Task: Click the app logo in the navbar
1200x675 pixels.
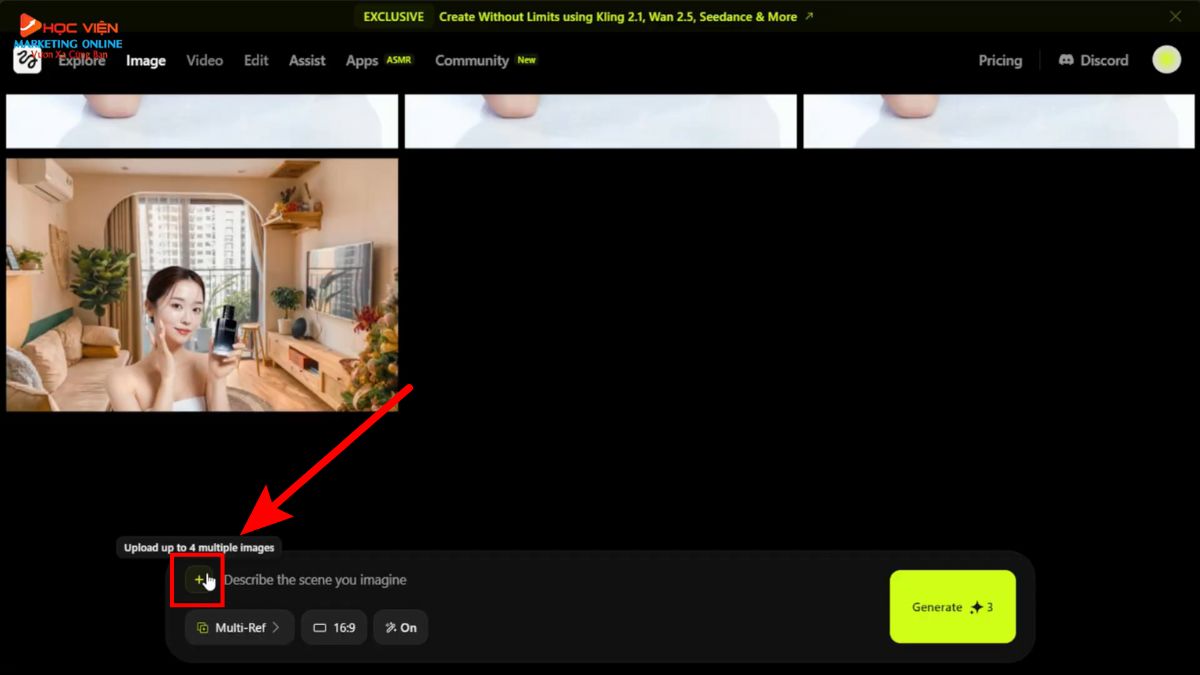Action: click(x=27, y=60)
